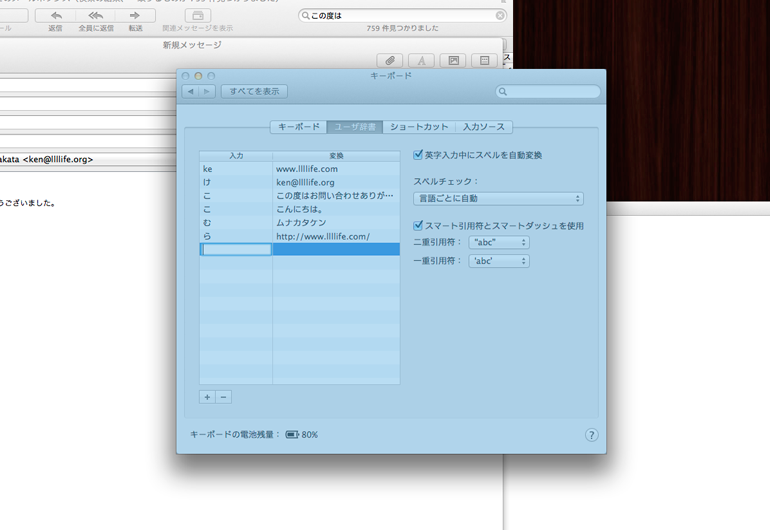The height and width of the screenshot is (530, 770).
Task: Open the スペルチェック language dropdown
Action: coord(498,199)
